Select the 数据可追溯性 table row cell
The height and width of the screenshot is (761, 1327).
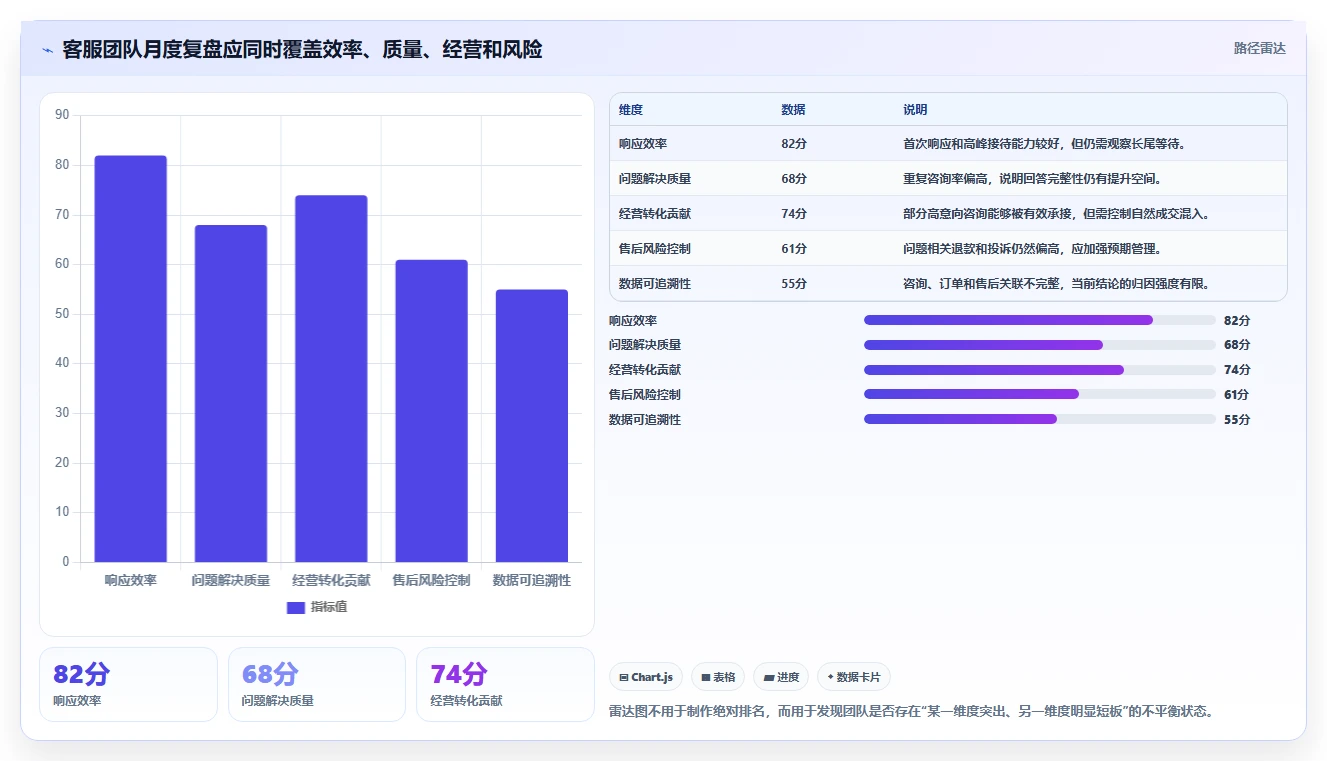(x=655, y=284)
